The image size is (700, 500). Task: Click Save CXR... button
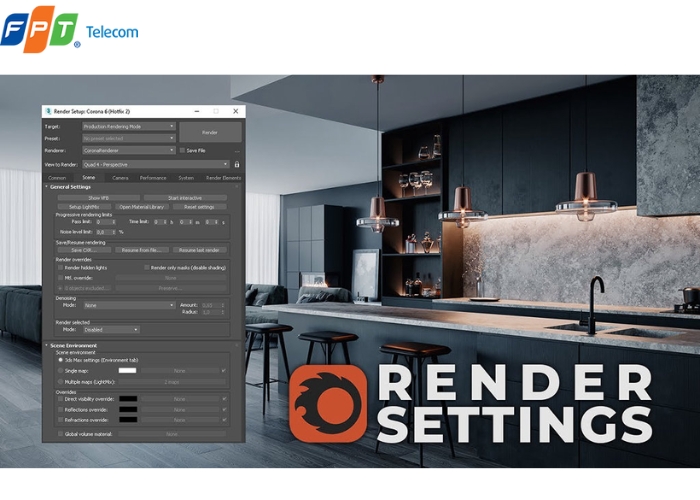point(84,250)
